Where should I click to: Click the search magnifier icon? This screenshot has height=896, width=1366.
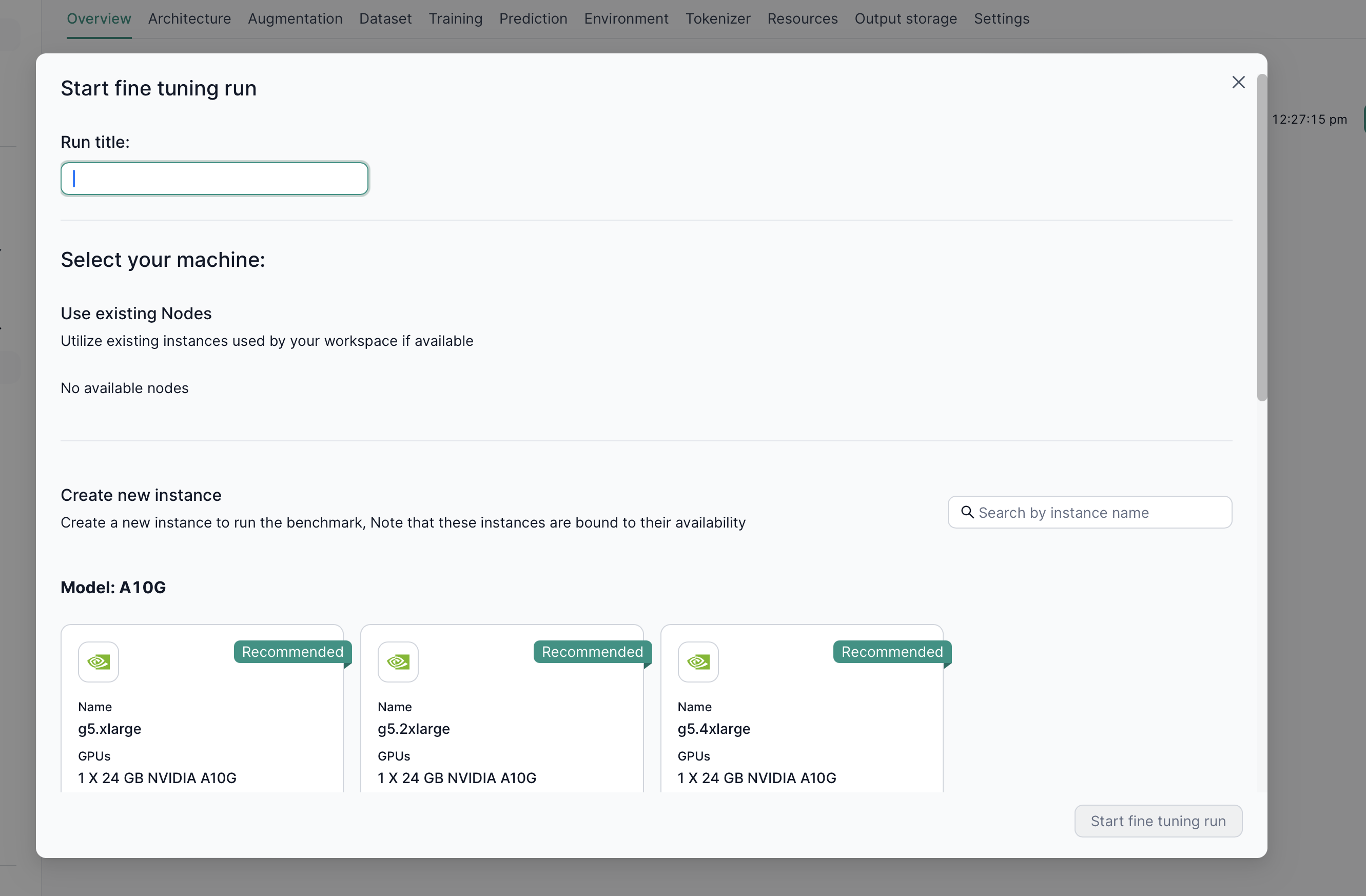[x=967, y=512]
